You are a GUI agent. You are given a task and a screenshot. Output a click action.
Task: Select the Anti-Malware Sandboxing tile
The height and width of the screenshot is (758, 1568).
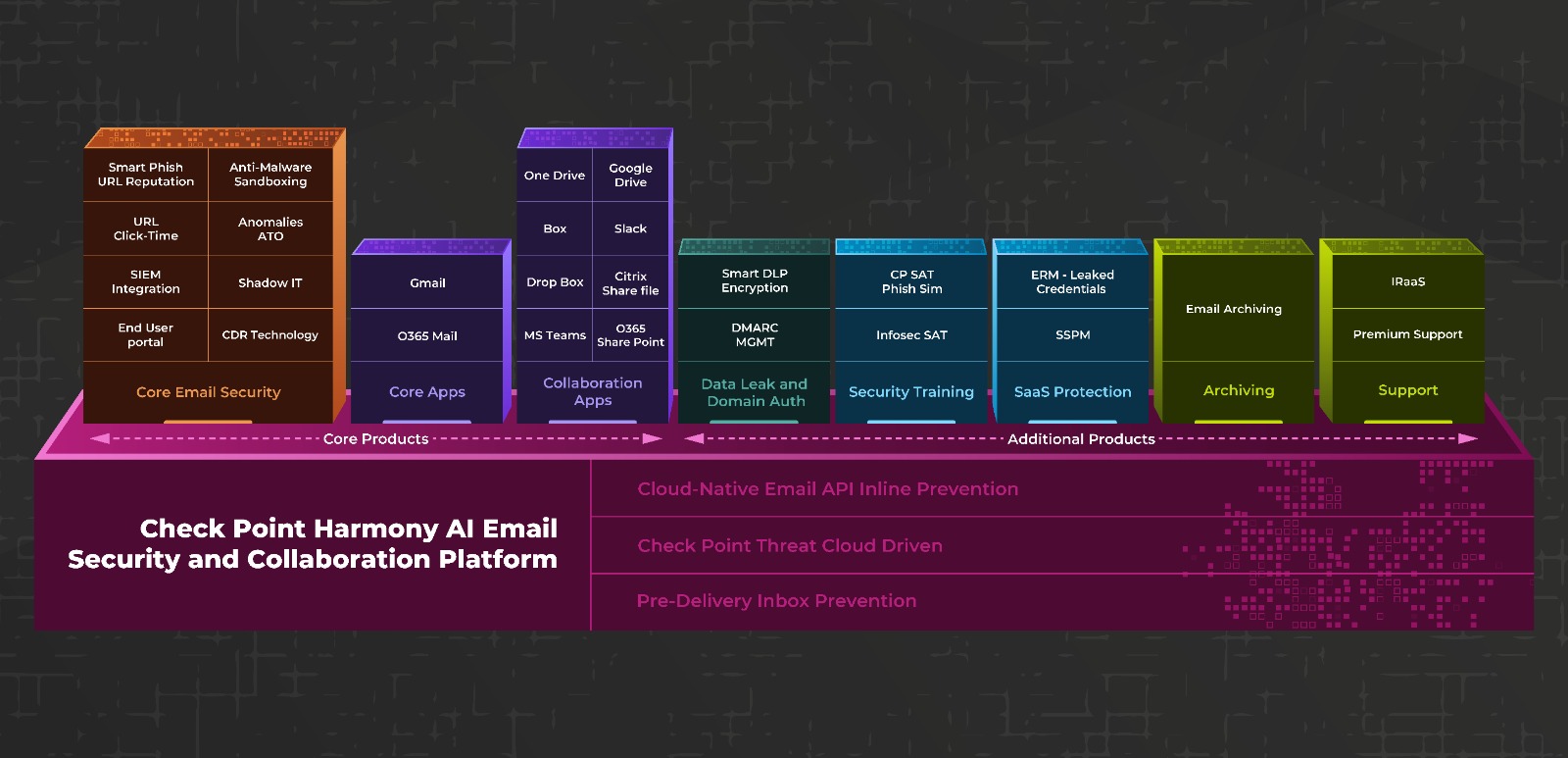point(270,175)
